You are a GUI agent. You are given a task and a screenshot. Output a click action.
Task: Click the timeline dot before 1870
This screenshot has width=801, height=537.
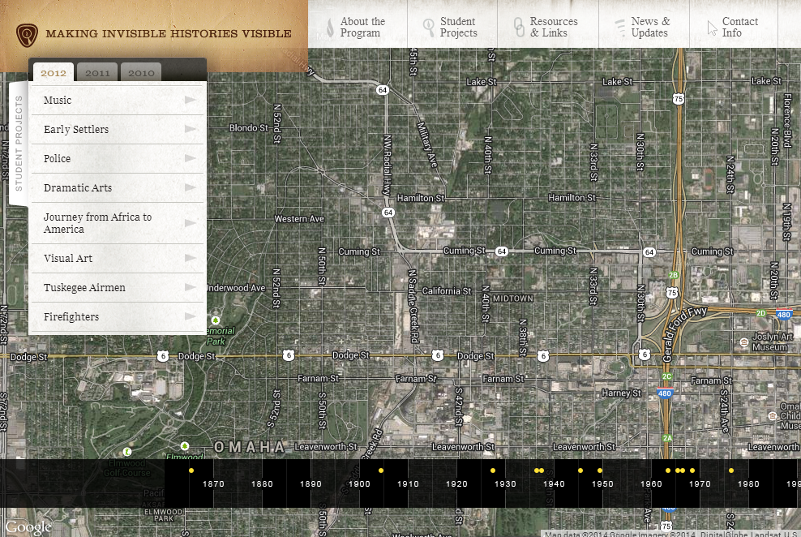tap(191, 471)
